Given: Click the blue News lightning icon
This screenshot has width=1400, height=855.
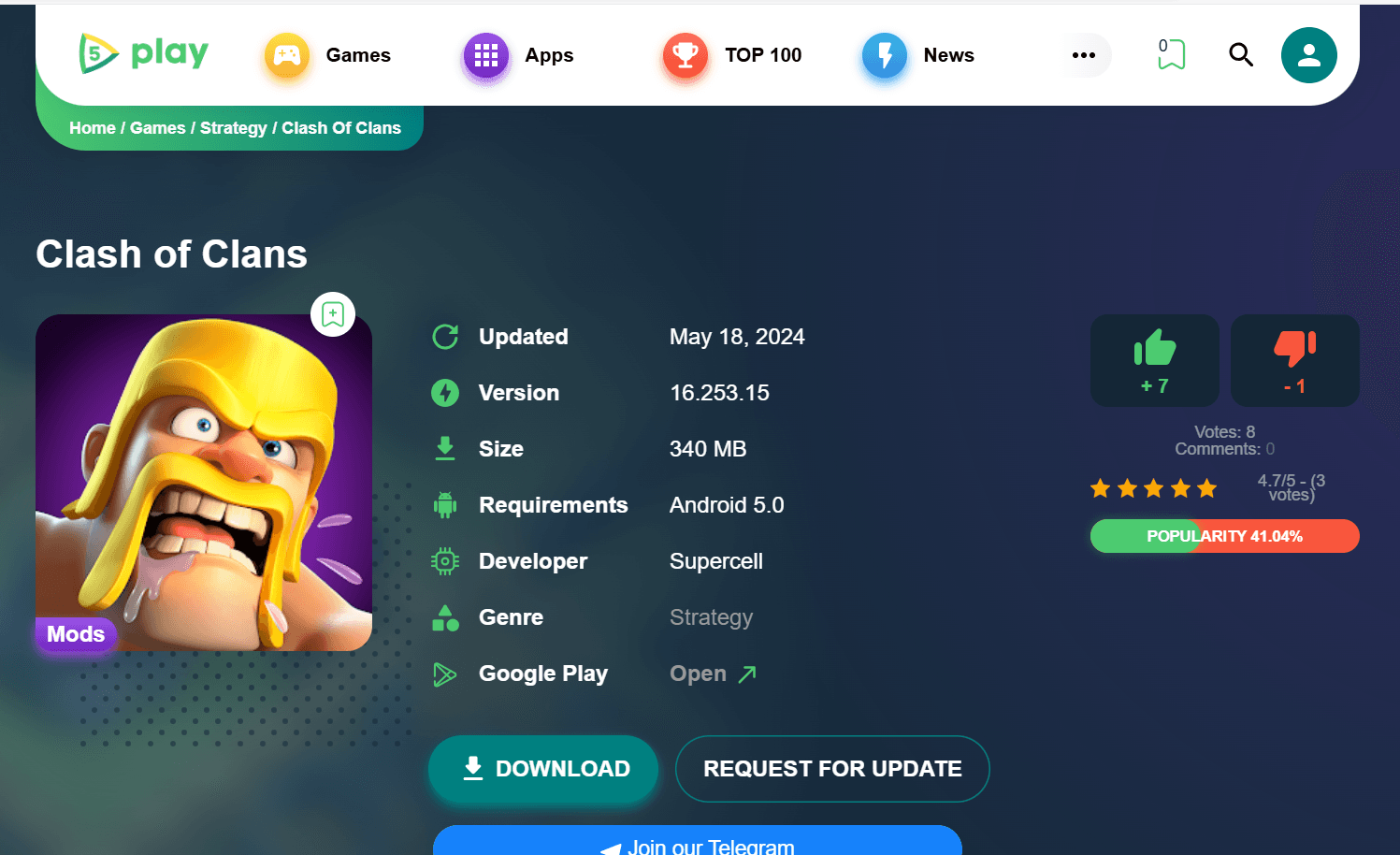Looking at the screenshot, I should [885, 55].
